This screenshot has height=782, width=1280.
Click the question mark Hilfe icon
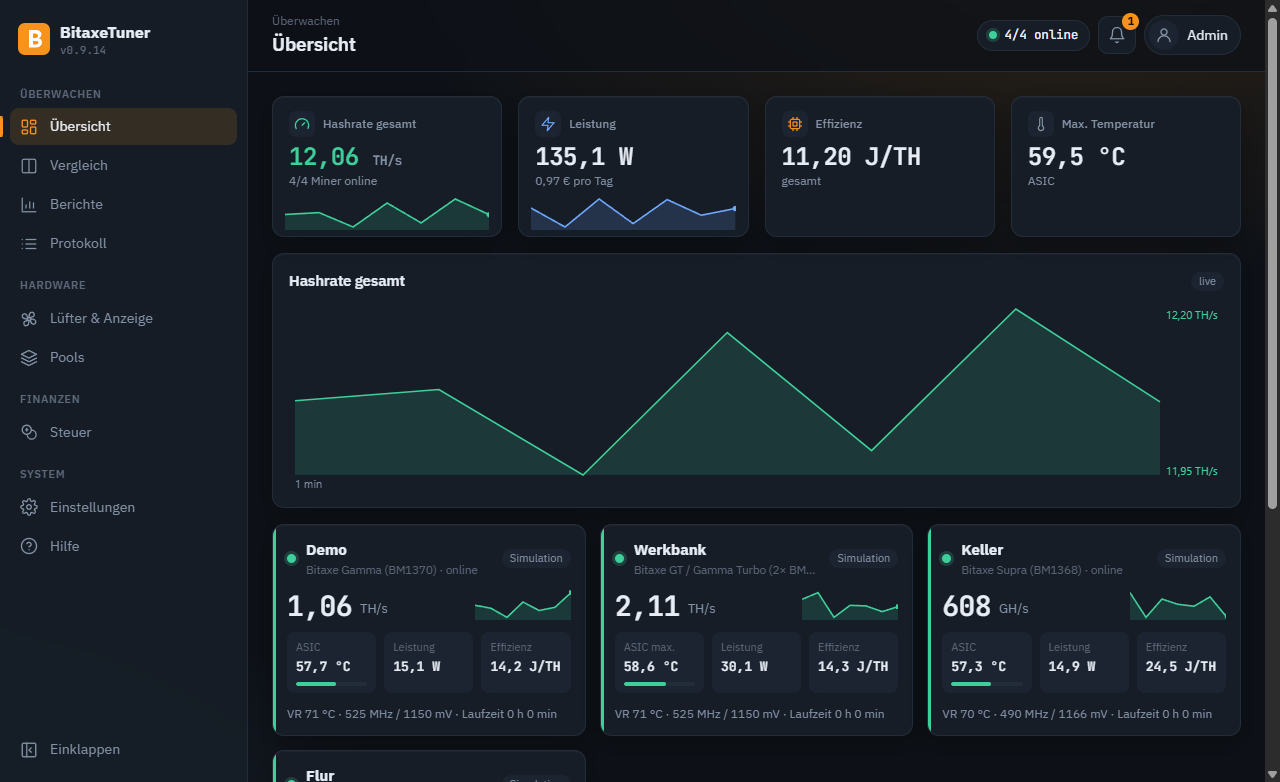tap(29, 546)
